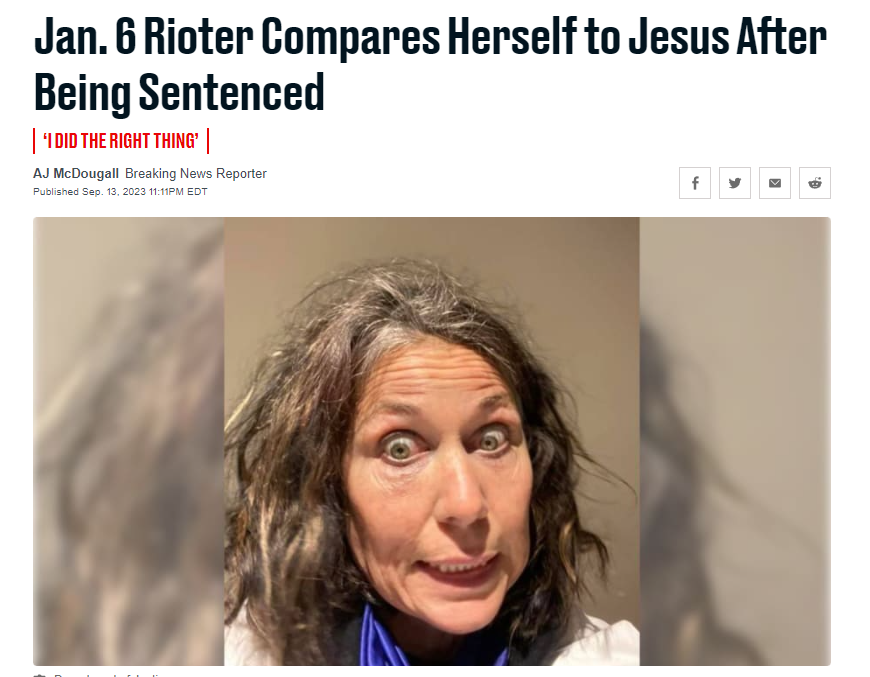Click the blurred left side of image

click(x=129, y=441)
